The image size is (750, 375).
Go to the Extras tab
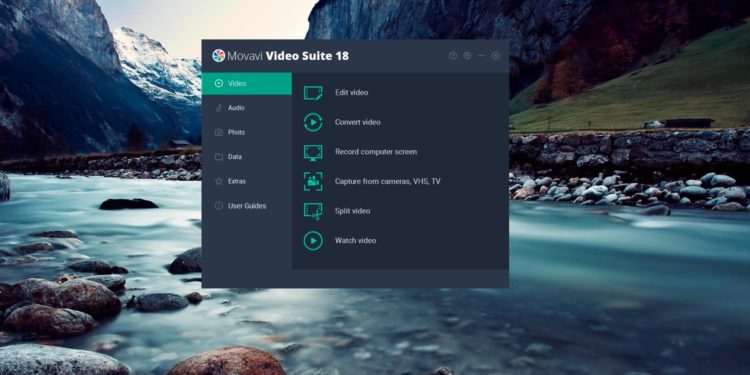pyautogui.click(x=247, y=181)
